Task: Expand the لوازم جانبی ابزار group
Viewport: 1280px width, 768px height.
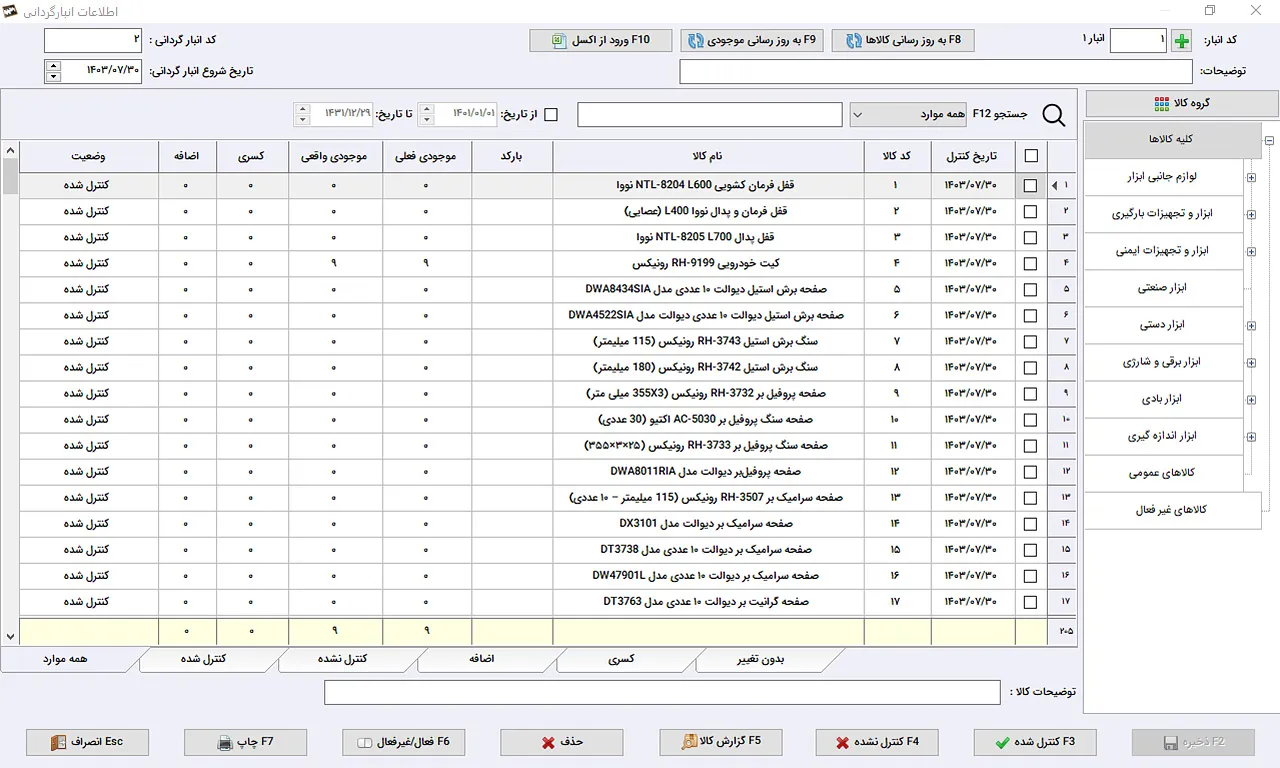Action: click(1251, 178)
